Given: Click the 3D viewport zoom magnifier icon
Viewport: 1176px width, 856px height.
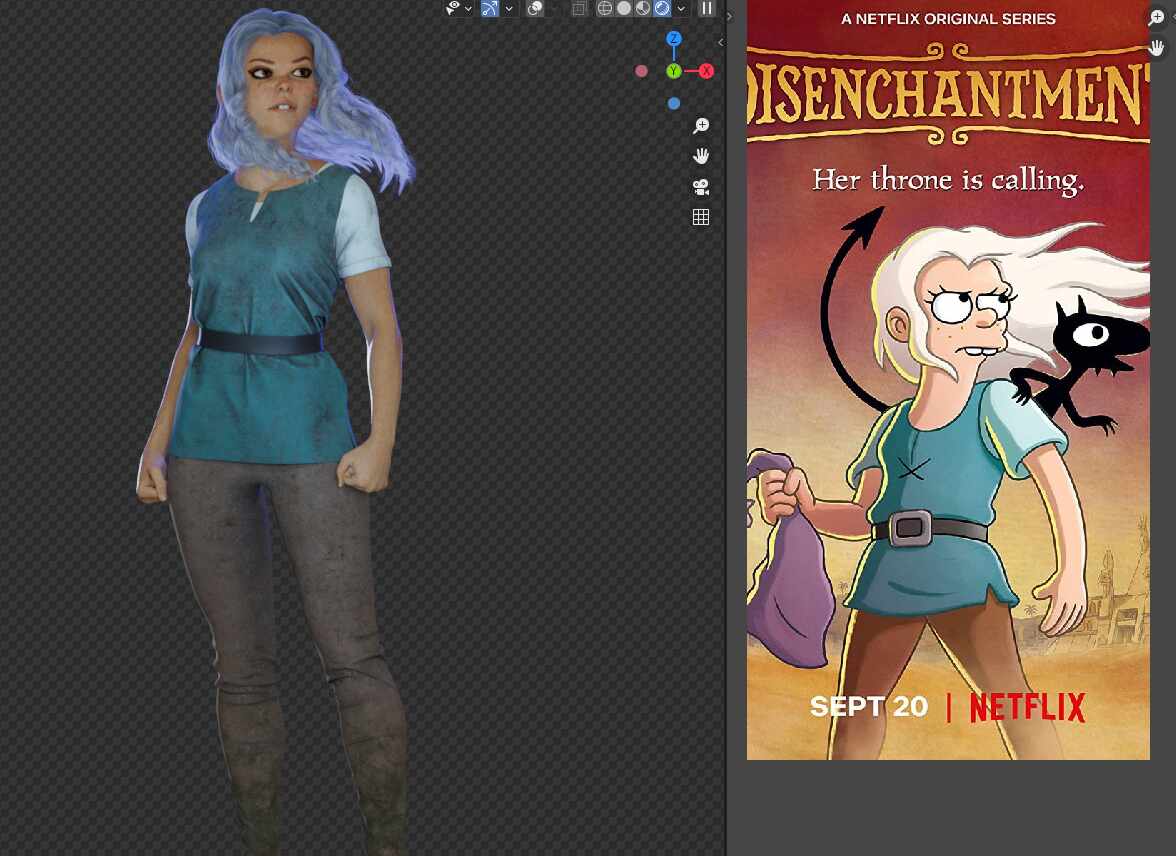Looking at the screenshot, I should pos(700,125).
